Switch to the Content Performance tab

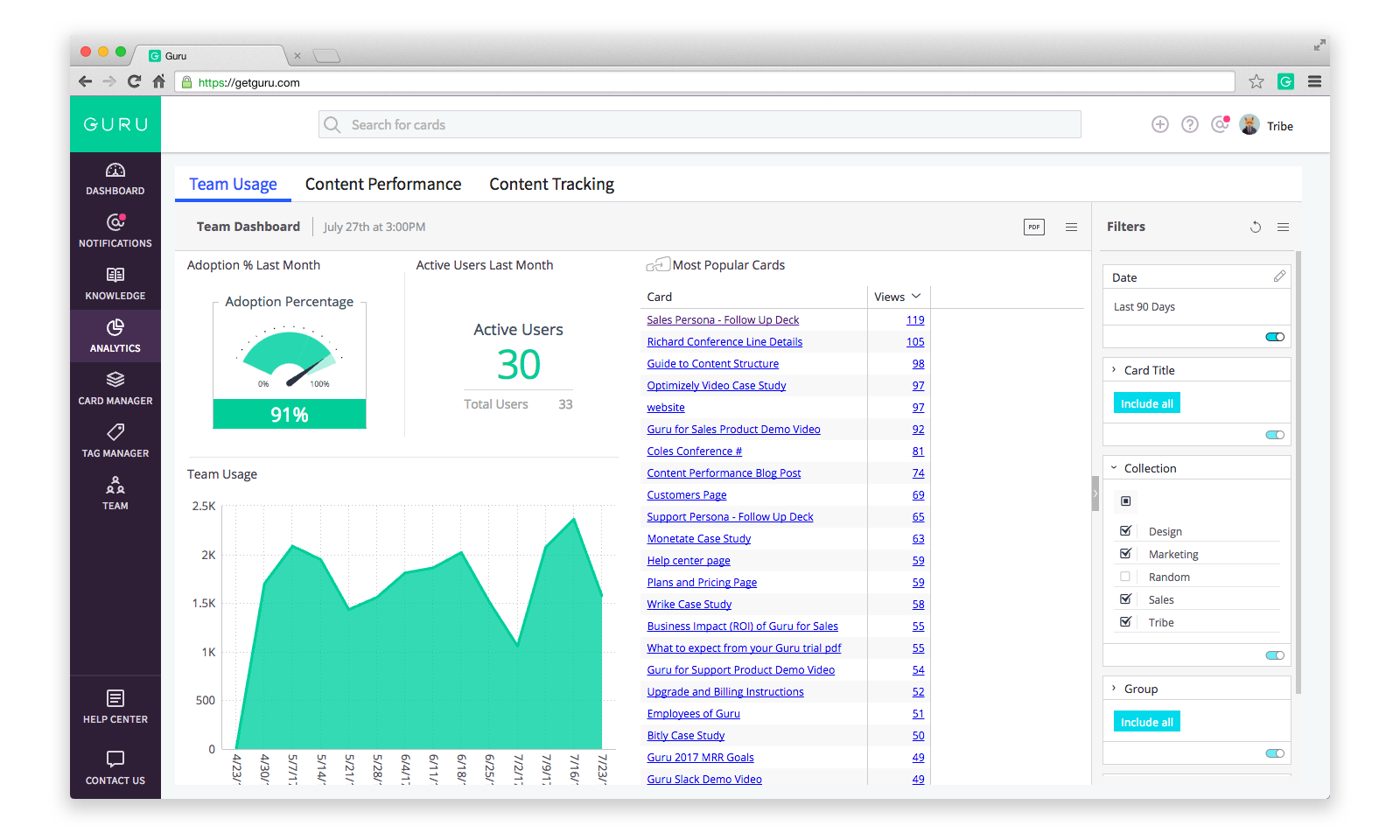383,185
